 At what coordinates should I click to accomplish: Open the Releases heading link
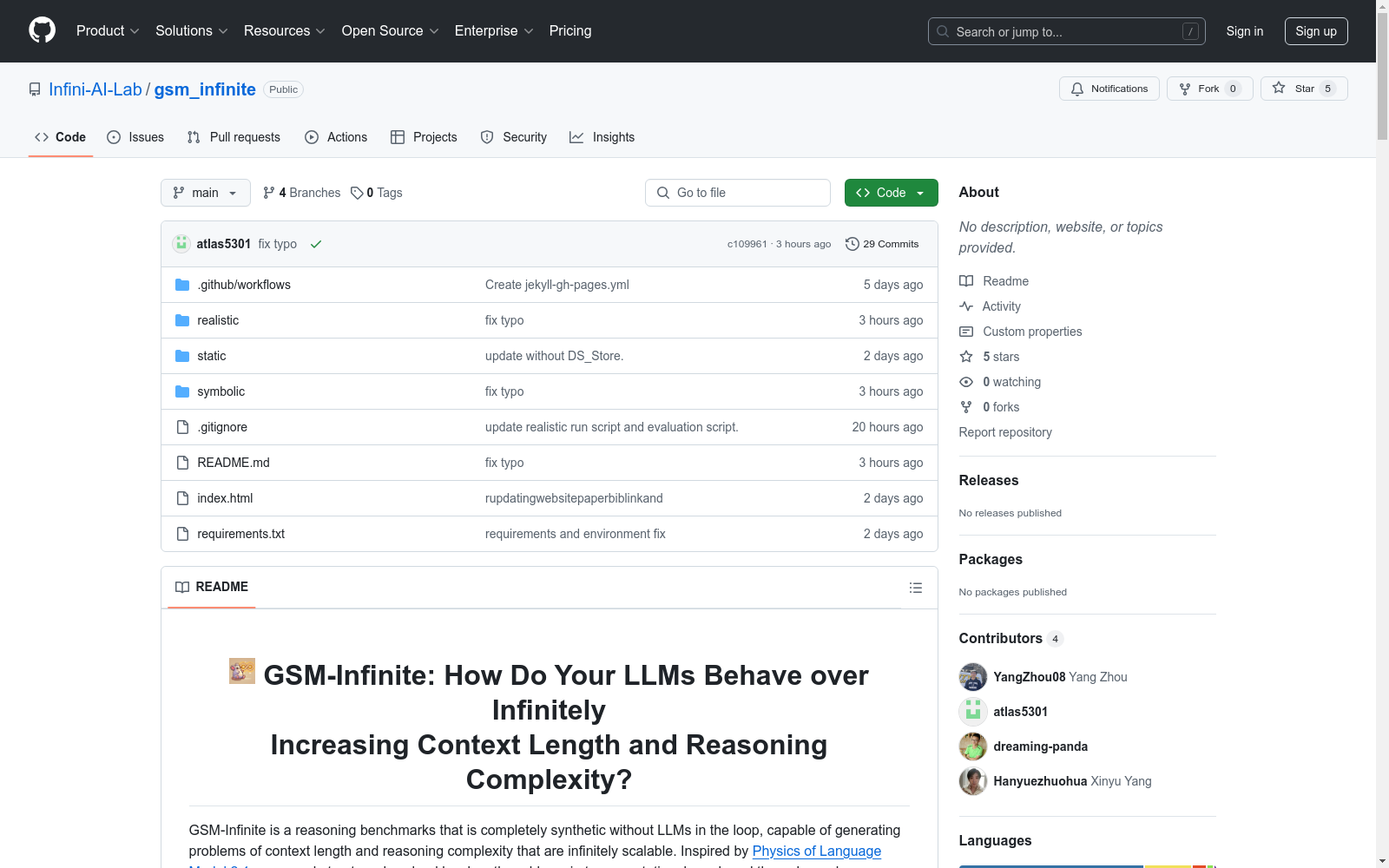point(989,480)
